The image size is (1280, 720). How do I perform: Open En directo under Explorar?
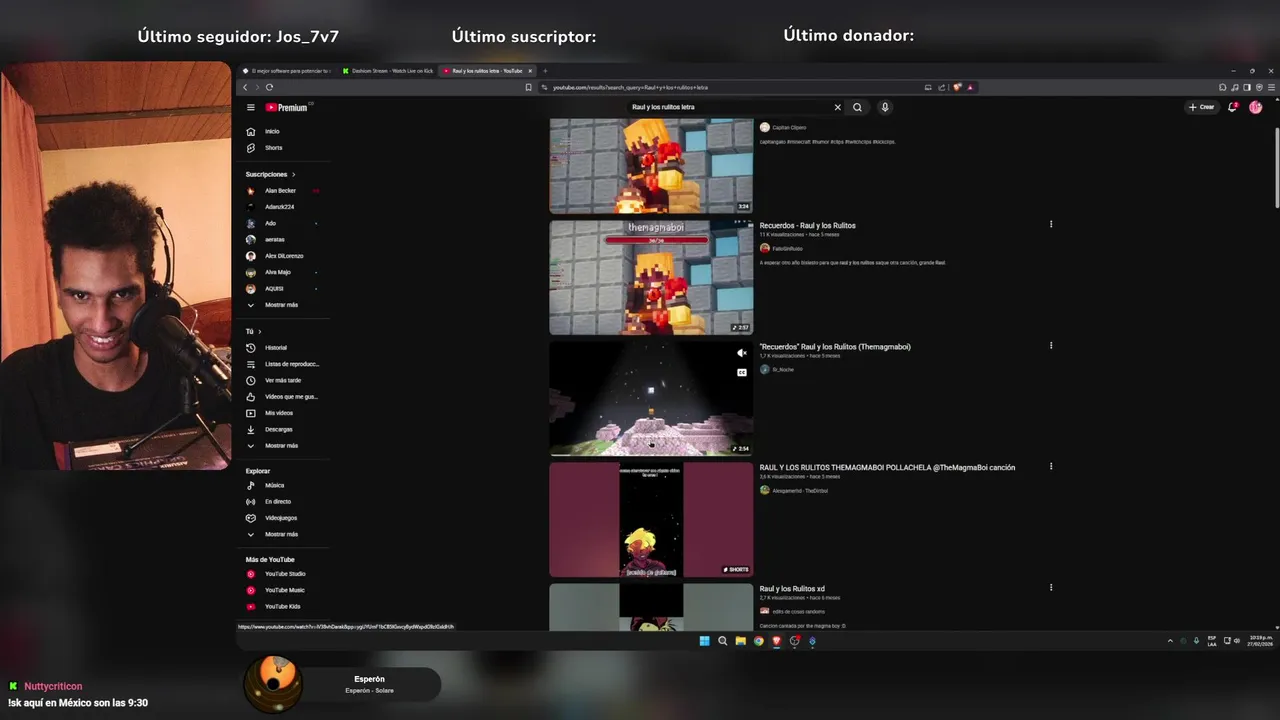277,501
